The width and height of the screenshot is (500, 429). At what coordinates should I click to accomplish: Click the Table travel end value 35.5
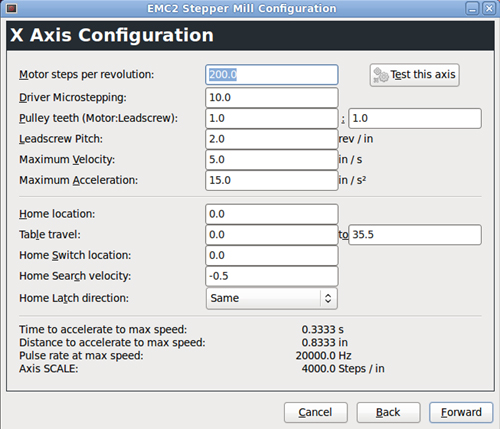[415, 235]
